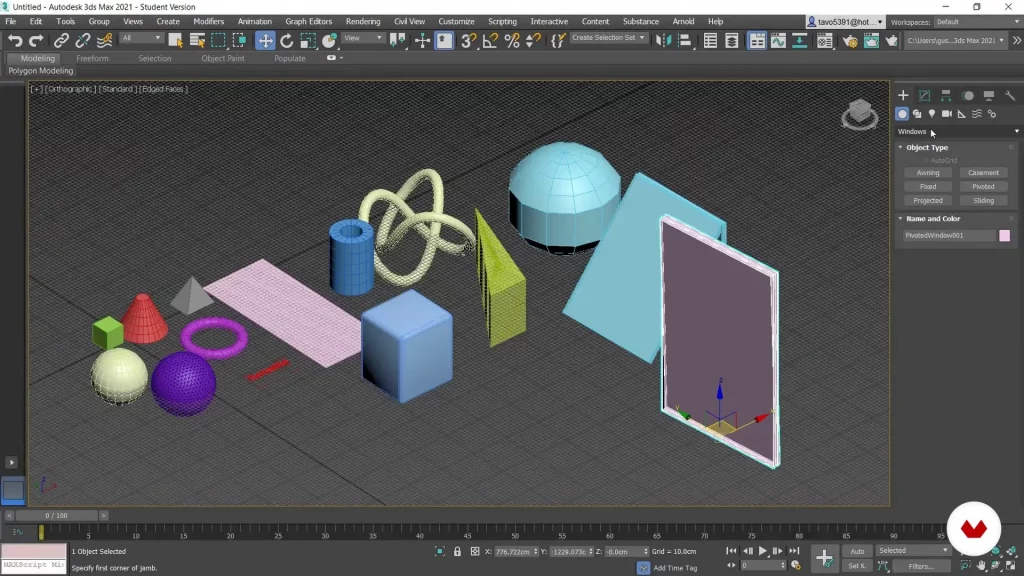Viewport: 1024px width, 576px height.
Task: Select the Select and Link tool
Action: tap(61, 40)
